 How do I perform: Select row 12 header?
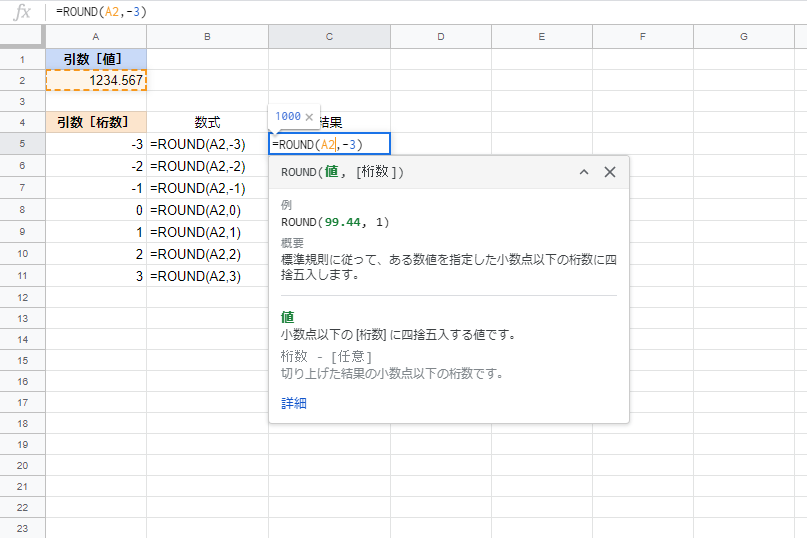[22, 298]
